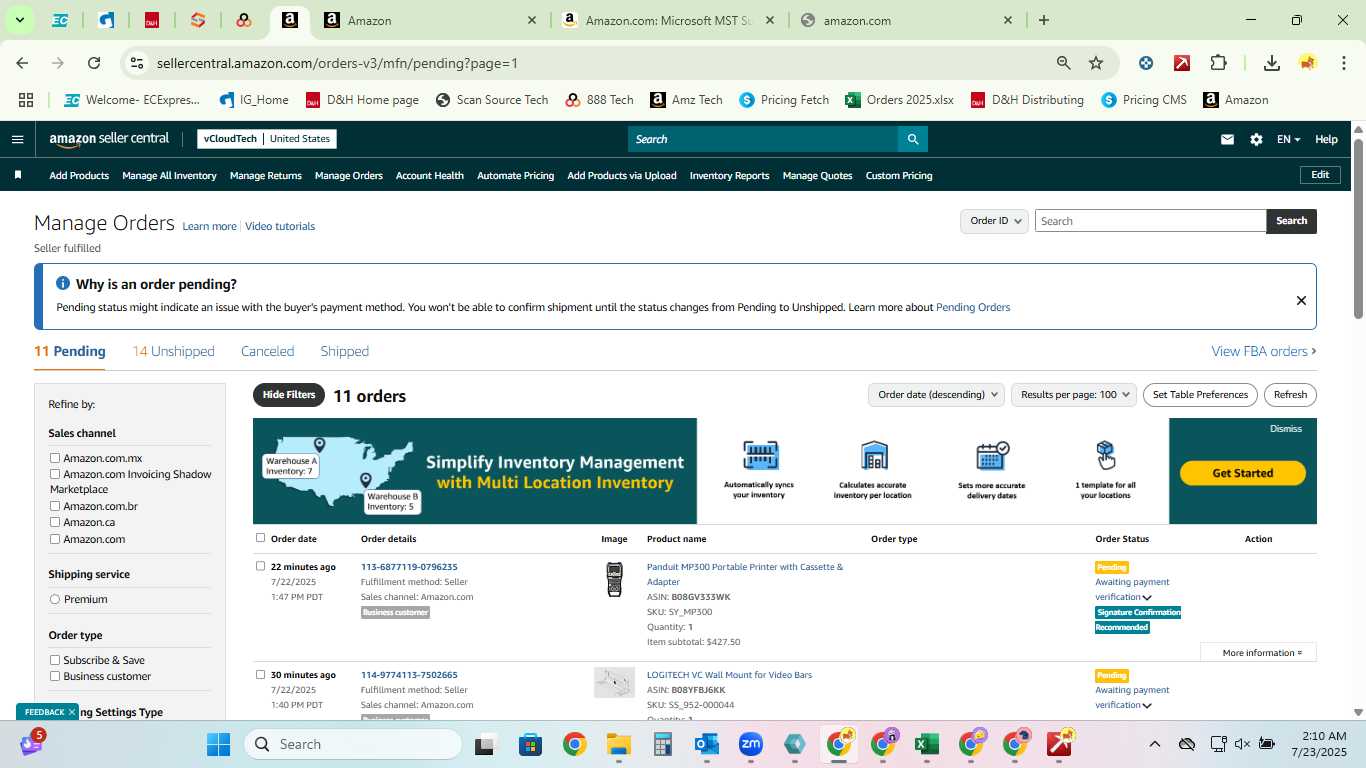Open Calculator from the taskbar
Image resolution: width=1366 pixels, height=768 pixels.
tap(662, 744)
